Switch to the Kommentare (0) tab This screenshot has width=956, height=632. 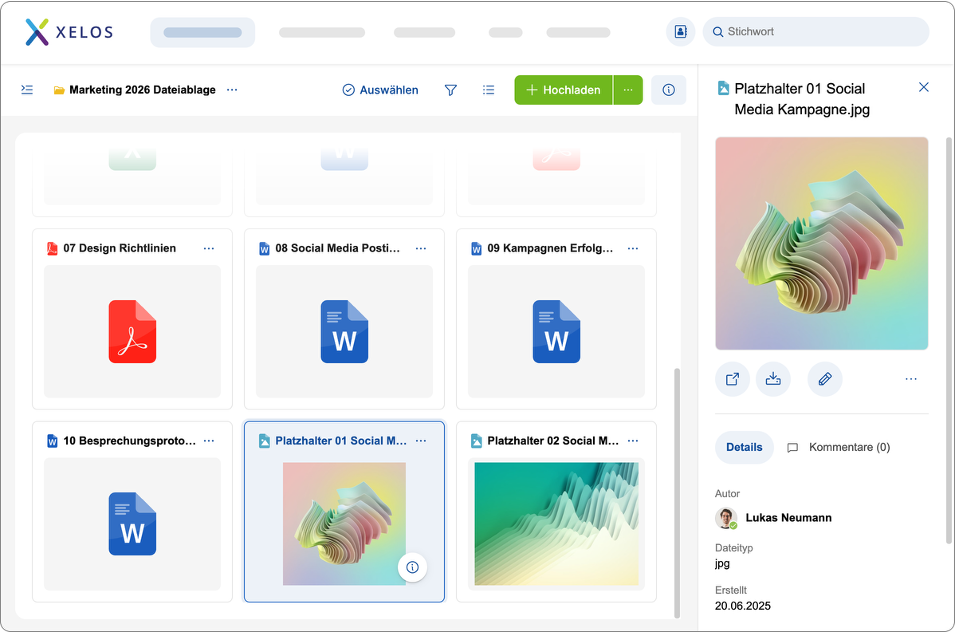click(x=838, y=447)
